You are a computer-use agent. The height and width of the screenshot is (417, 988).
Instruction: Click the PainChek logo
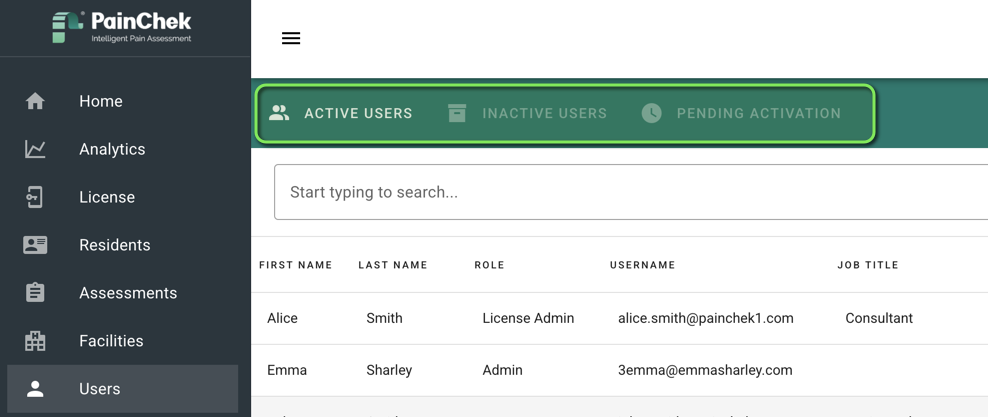[x=122, y=27]
